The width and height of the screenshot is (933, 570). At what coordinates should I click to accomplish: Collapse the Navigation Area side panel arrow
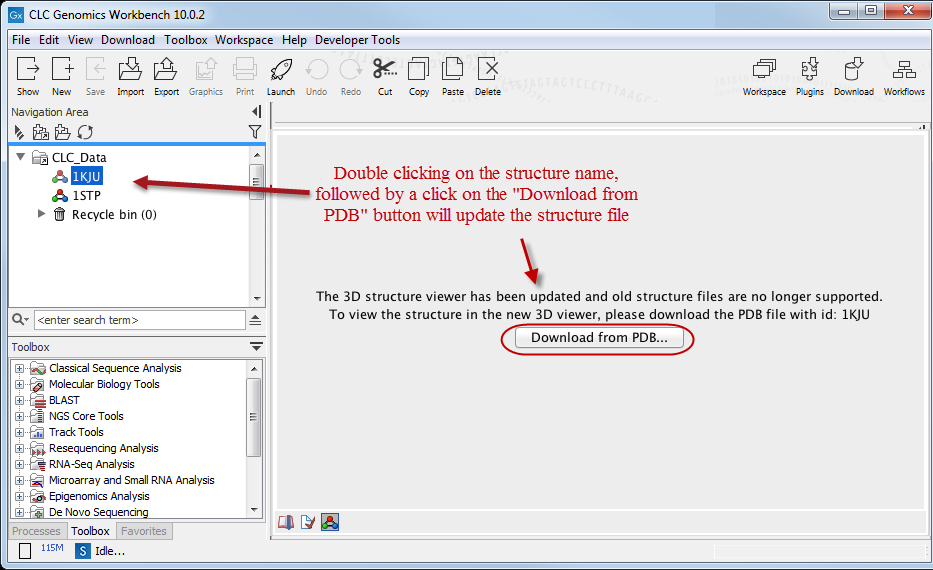click(256, 111)
